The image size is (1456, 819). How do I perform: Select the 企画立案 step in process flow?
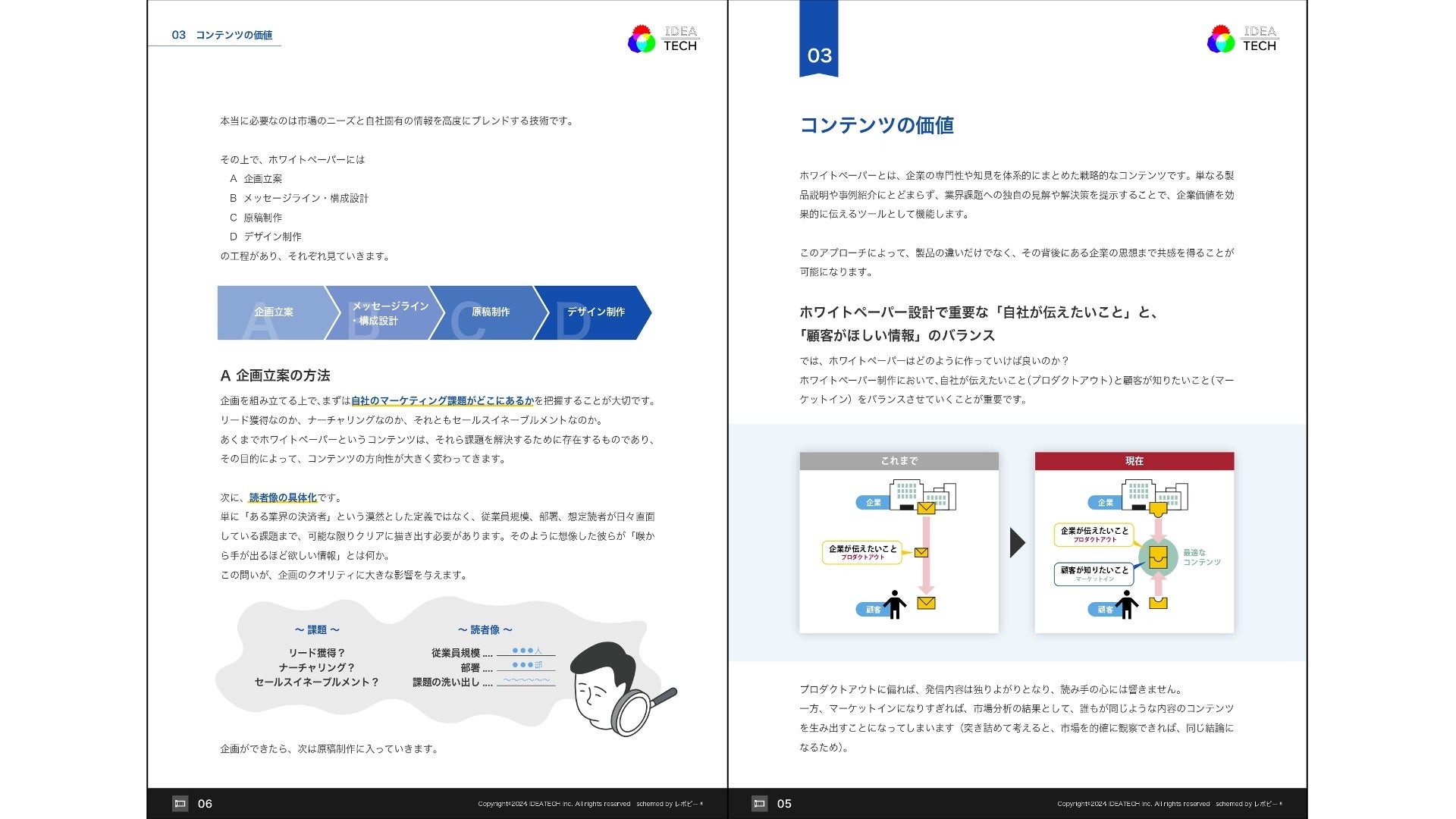click(274, 312)
